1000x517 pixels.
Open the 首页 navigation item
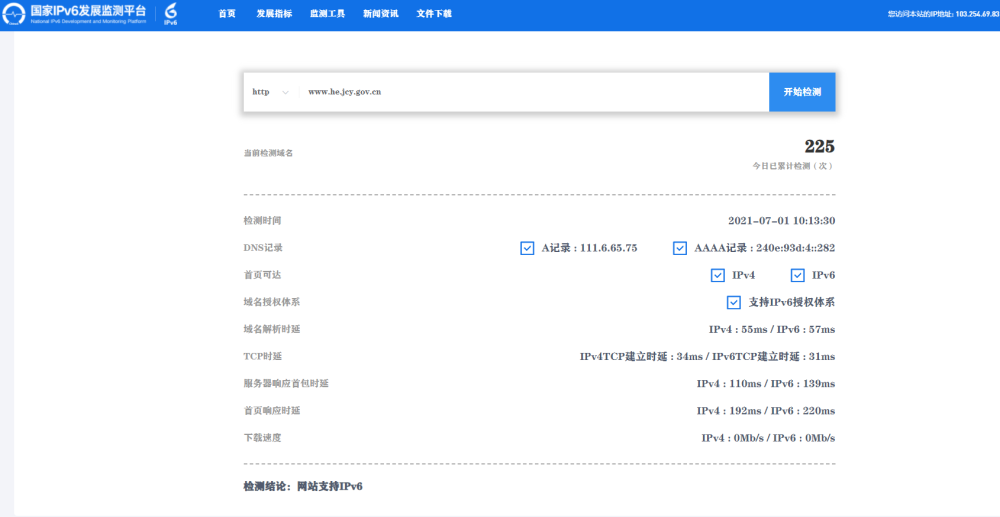click(227, 14)
